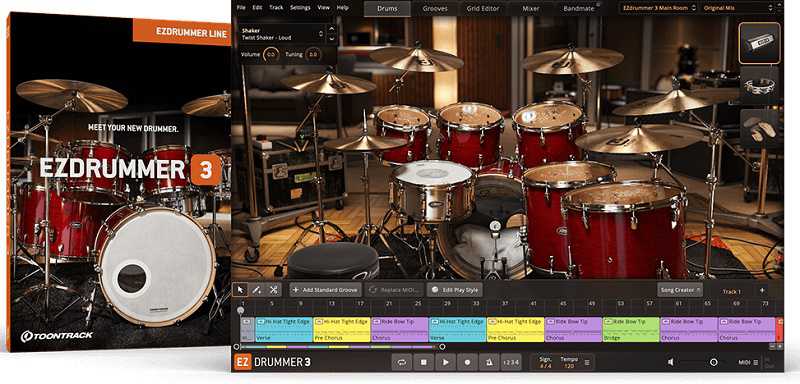This screenshot has height=384, width=800.
Task: Select the Track 1 label
Action: tap(731, 291)
